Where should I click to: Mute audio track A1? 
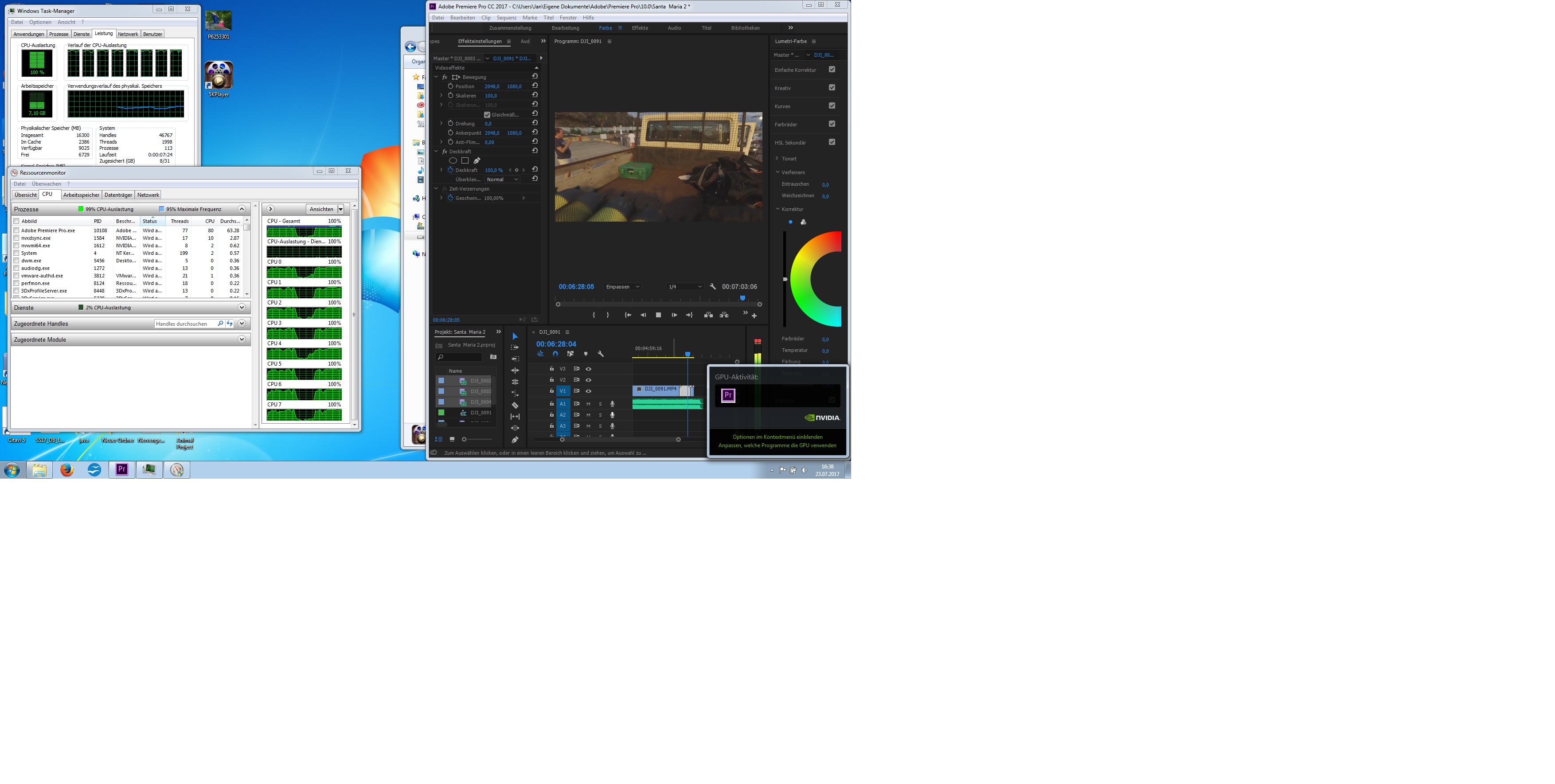589,403
